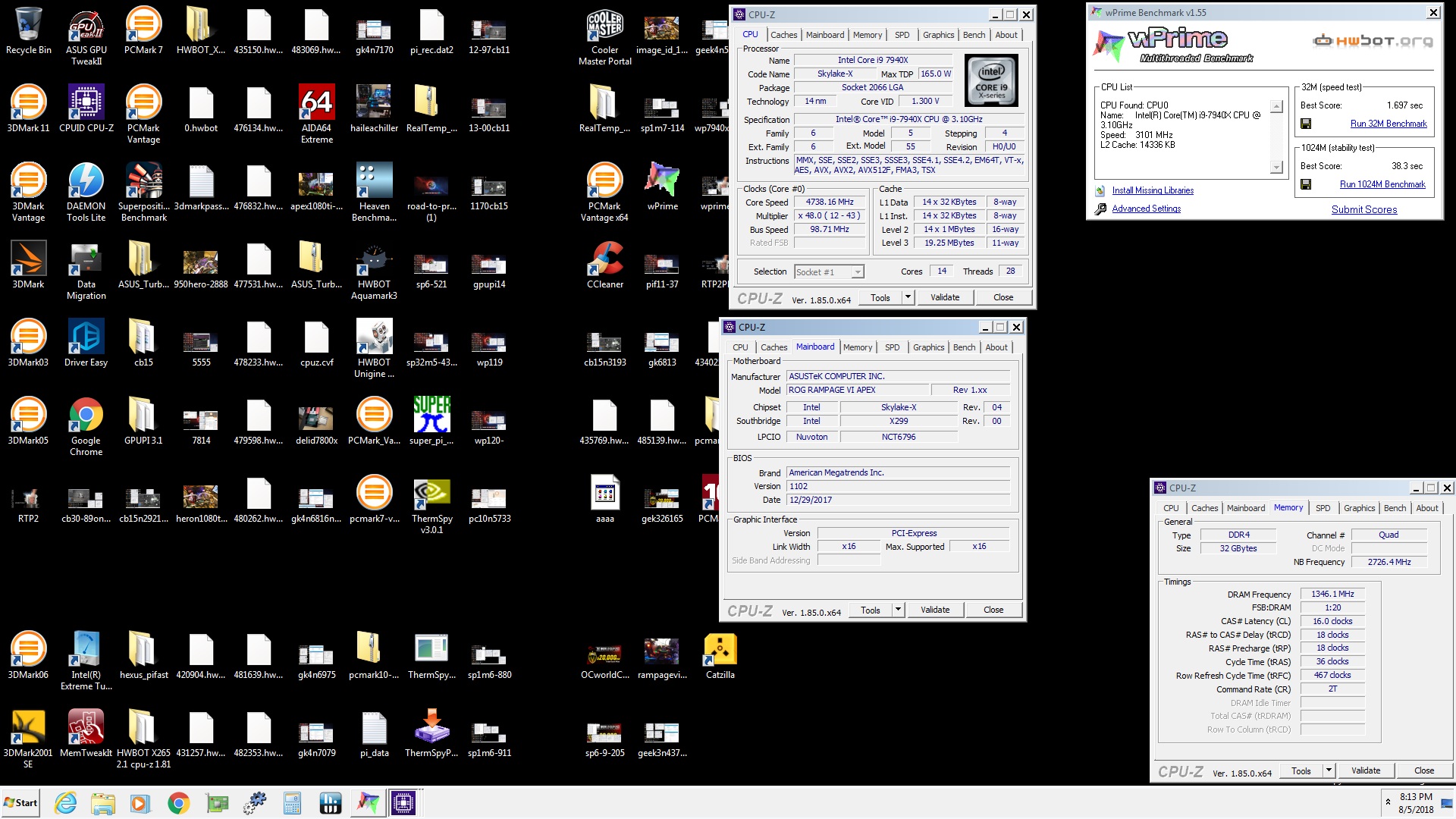Open the GPUPI 3.1 folder icon

tap(143, 421)
